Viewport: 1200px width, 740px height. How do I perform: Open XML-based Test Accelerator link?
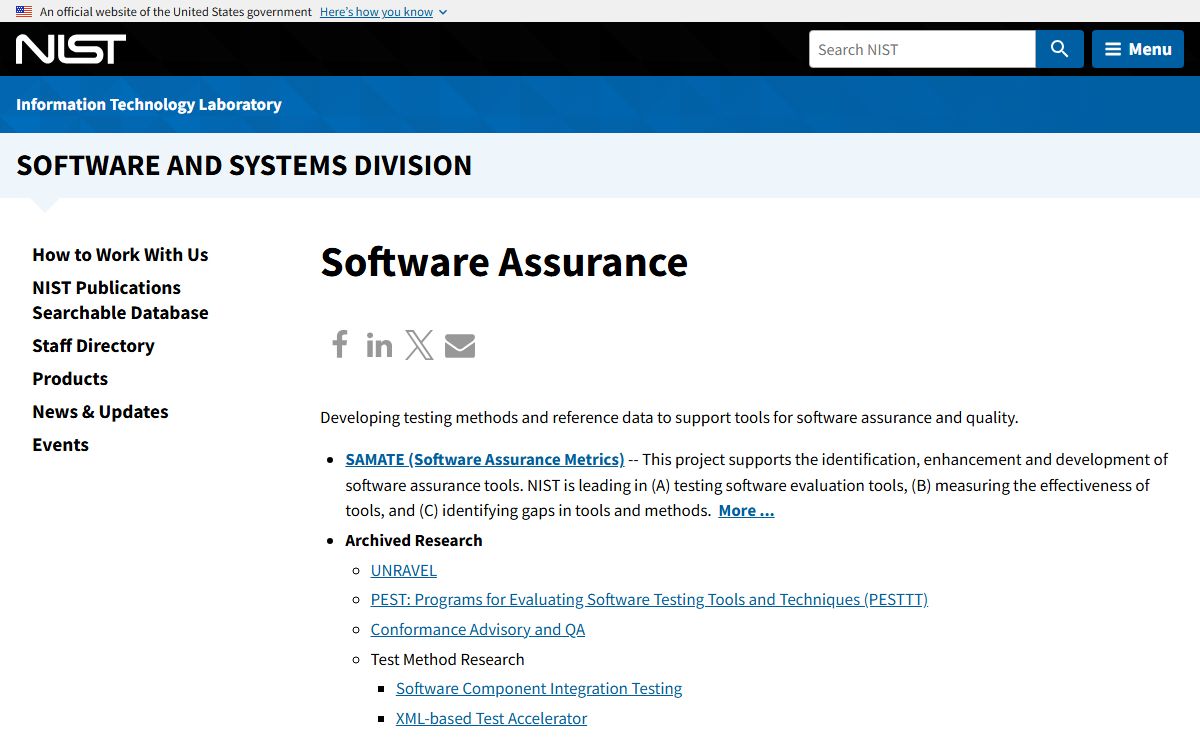click(x=492, y=718)
